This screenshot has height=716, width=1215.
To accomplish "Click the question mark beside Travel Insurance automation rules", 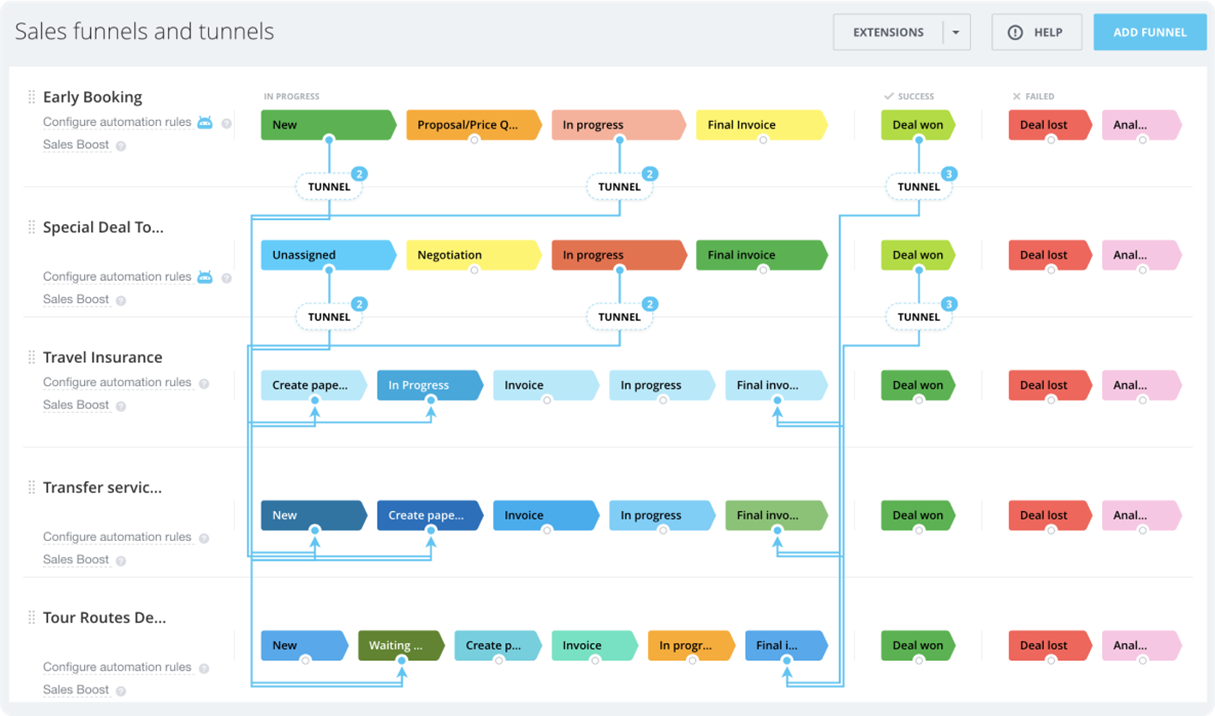I will pyautogui.click(x=204, y=383).
